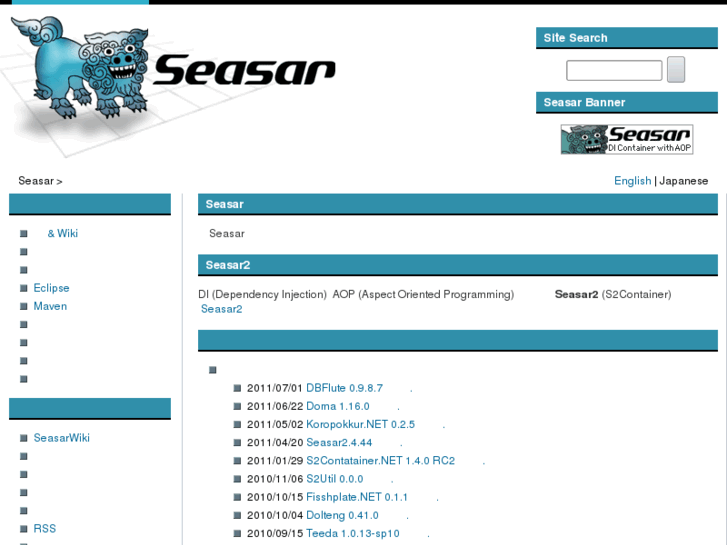The width and height of the screenshot is (727, 545).
Task: Click the Site Search submit button
Action: point(676,70)
